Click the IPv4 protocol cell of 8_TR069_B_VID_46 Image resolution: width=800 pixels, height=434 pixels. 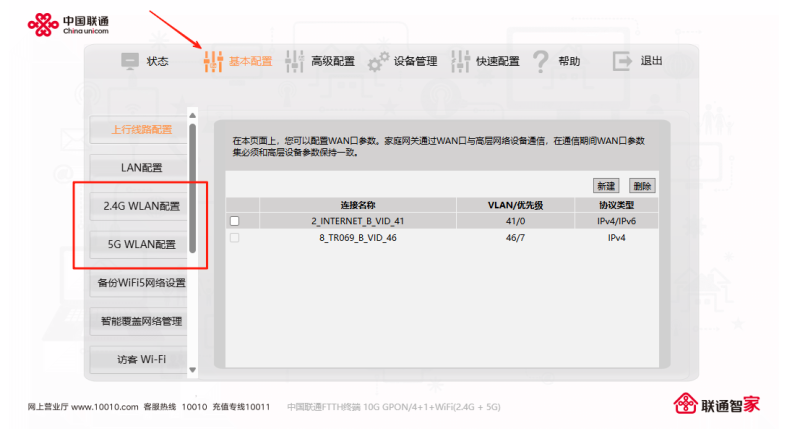click(x=616, y=238)
